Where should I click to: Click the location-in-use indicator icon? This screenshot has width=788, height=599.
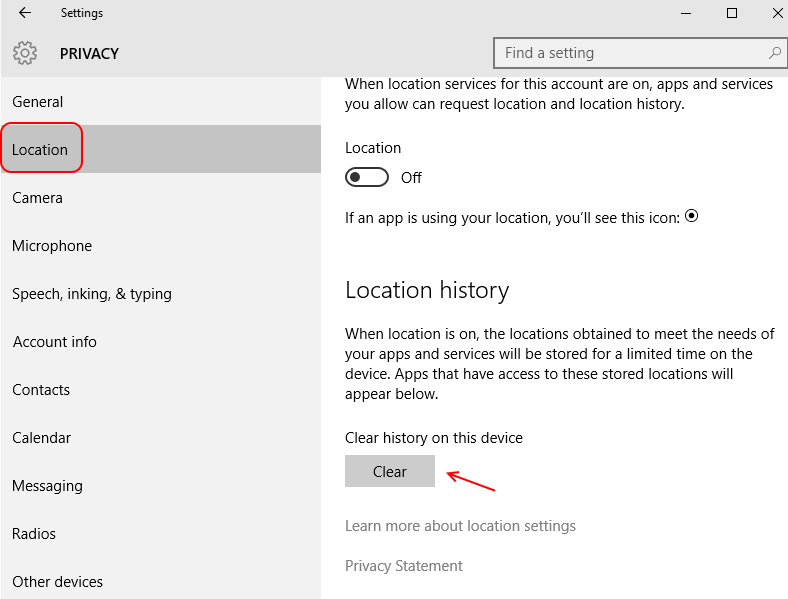click(x=692, y=216)
